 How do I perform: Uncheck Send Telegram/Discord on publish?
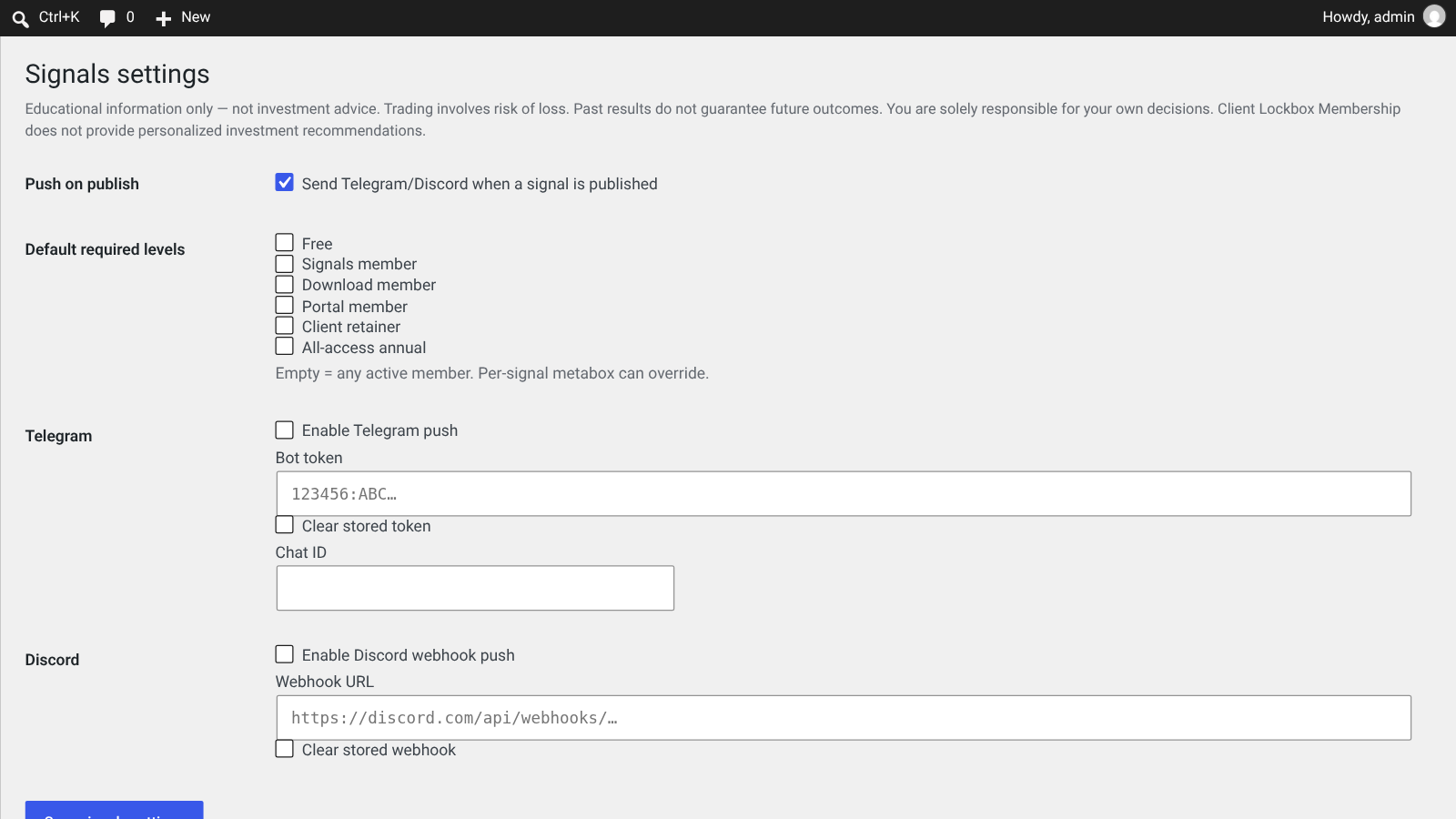point(285,182)
